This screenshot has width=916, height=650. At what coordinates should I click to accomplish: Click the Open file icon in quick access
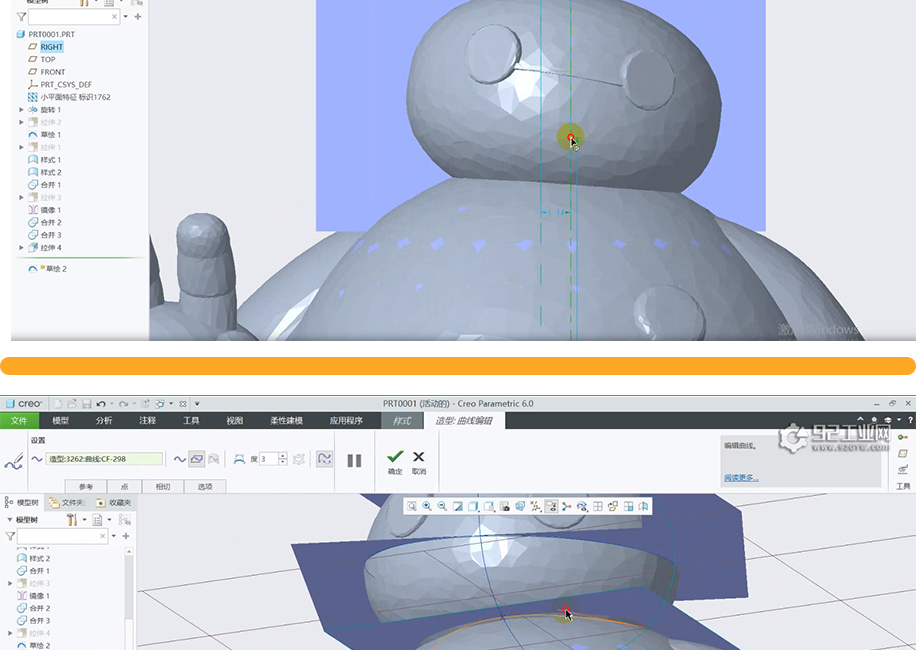point(72,404)
